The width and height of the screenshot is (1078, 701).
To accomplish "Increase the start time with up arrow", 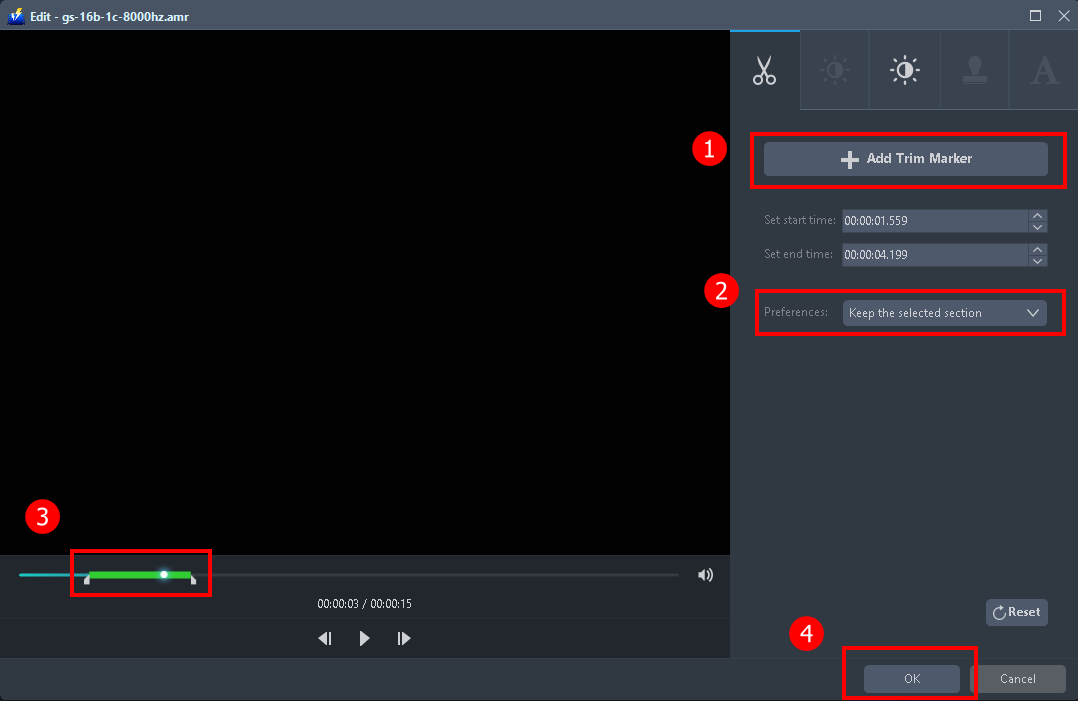I will pyautogui.click(x=1038, y=215).
